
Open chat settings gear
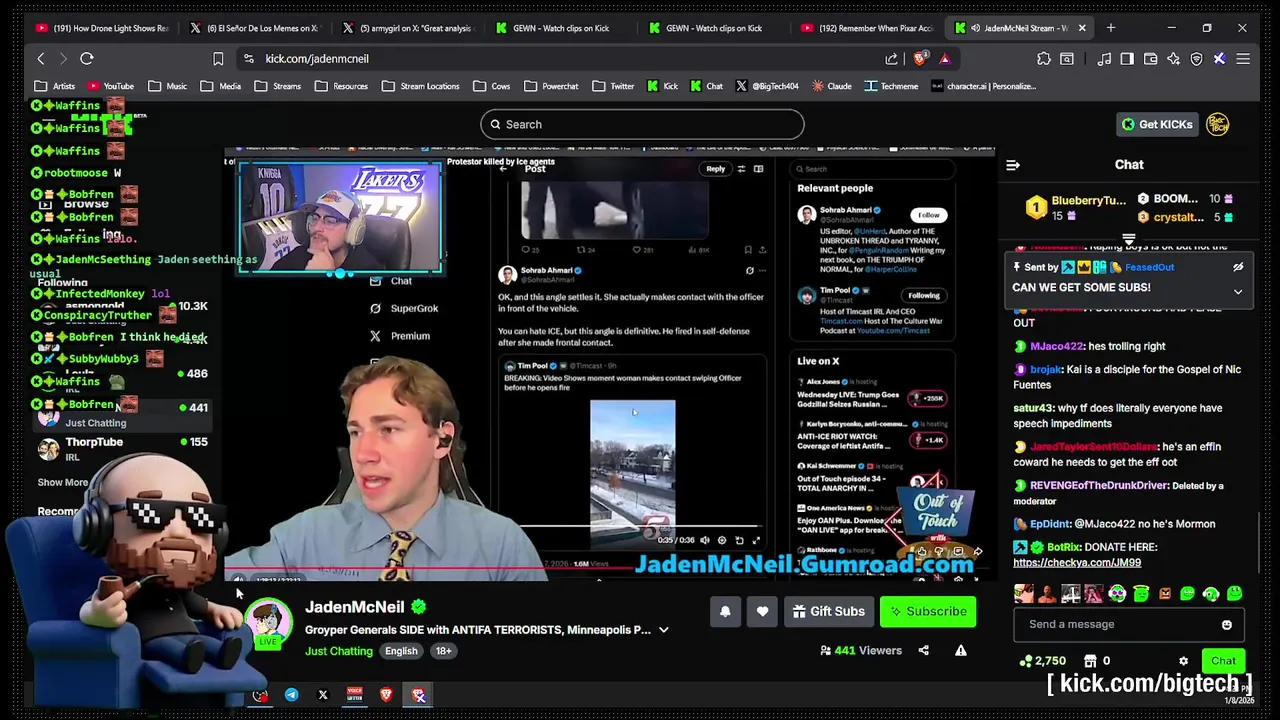1183,661
